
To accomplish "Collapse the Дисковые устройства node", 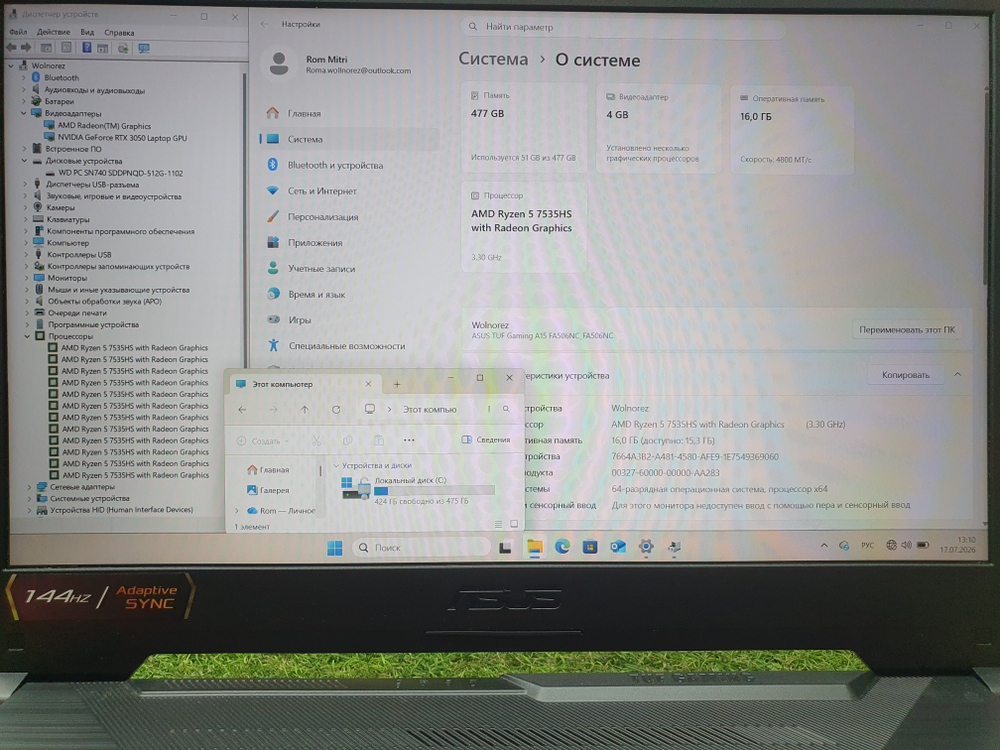I will point(24,161).
